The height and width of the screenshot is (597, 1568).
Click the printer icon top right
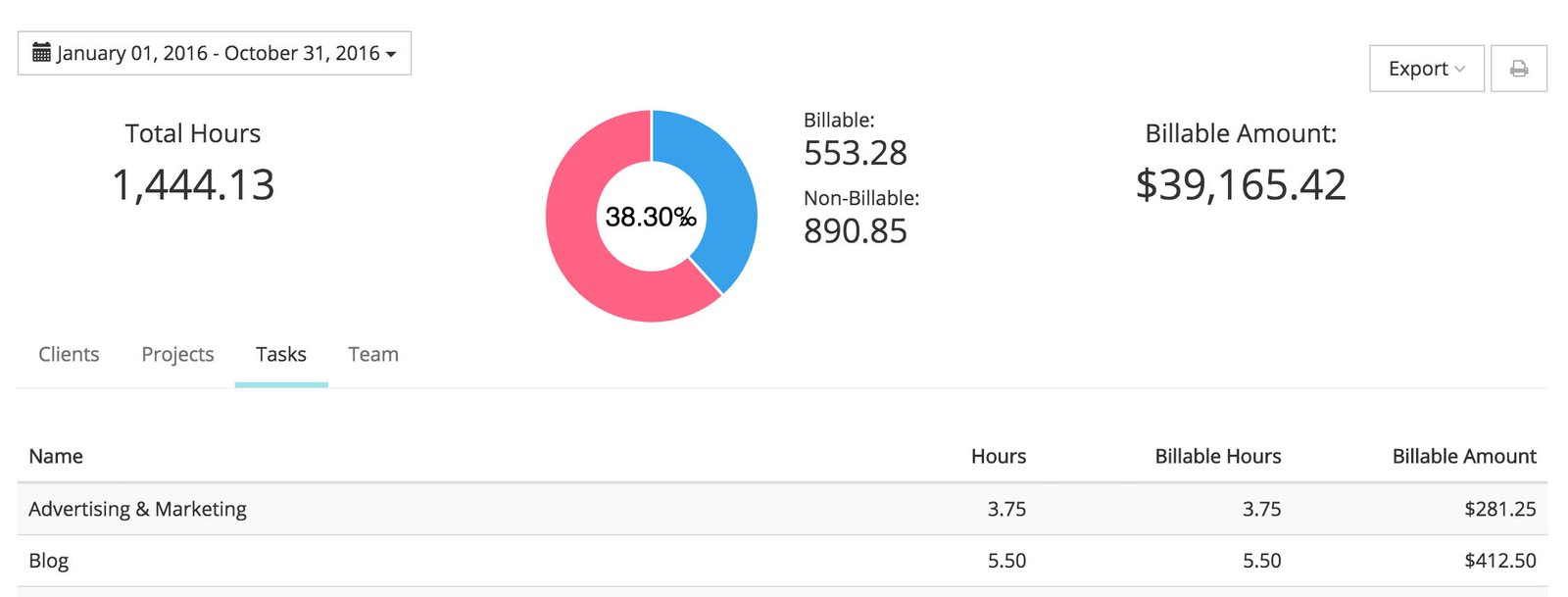[1519, 69]
